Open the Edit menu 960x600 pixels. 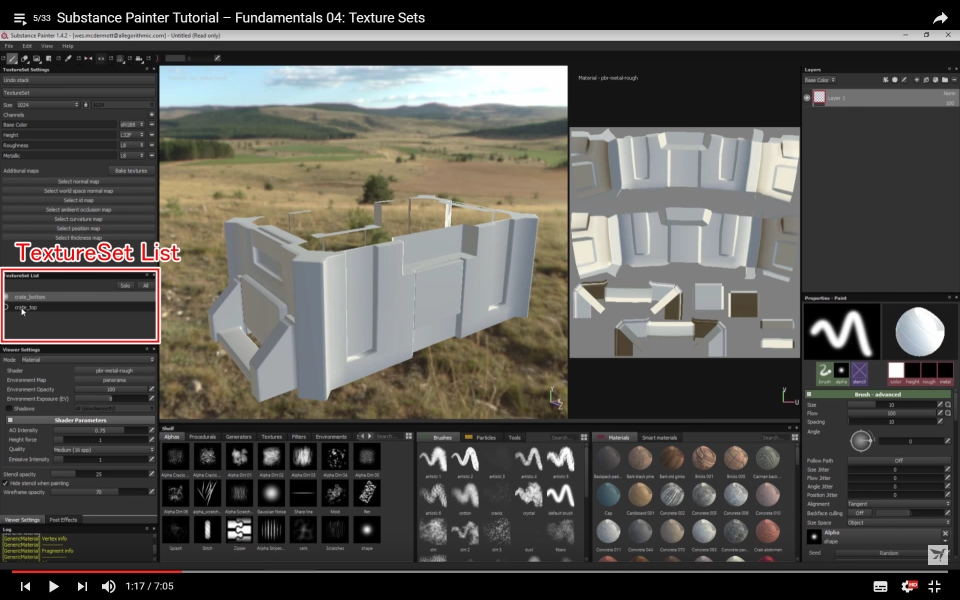27,46
